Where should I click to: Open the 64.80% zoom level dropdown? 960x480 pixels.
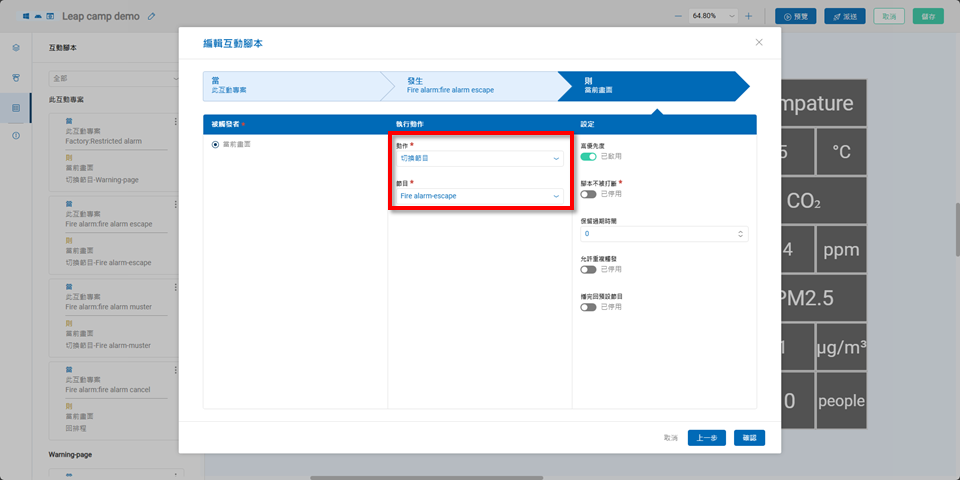tap(713, 16)
